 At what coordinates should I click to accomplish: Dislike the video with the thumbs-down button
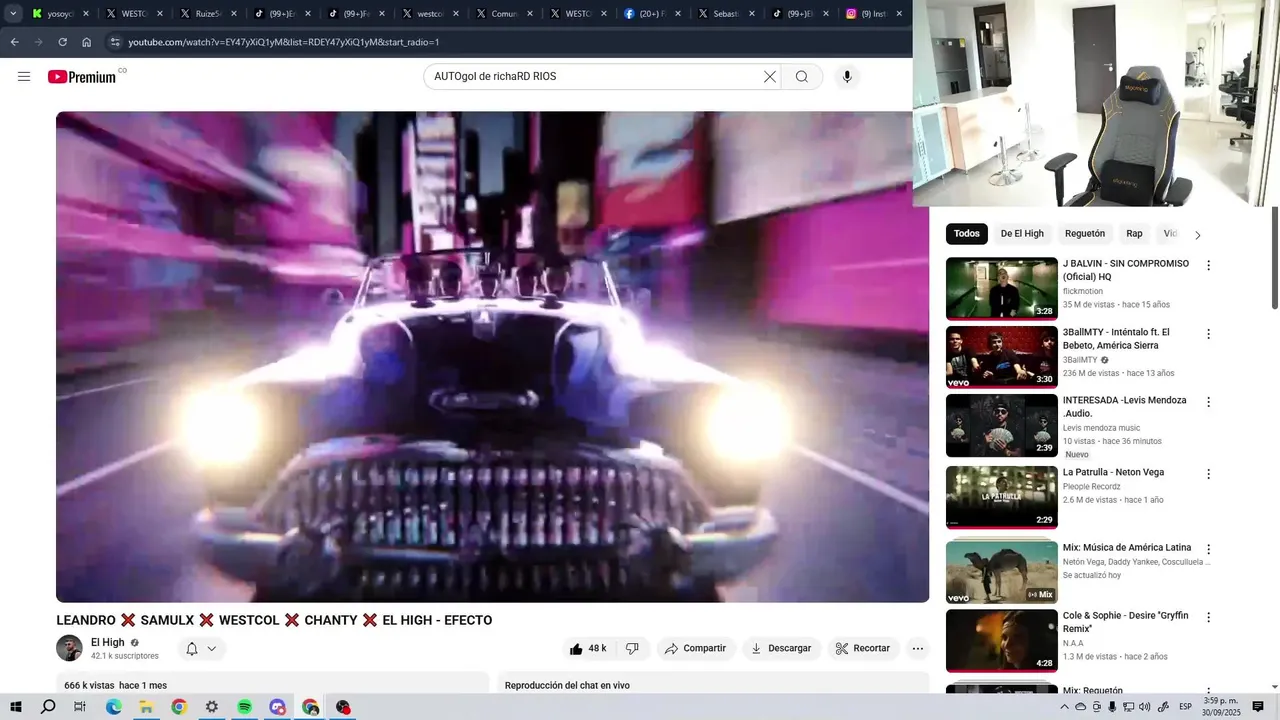(x=632, y=648)
